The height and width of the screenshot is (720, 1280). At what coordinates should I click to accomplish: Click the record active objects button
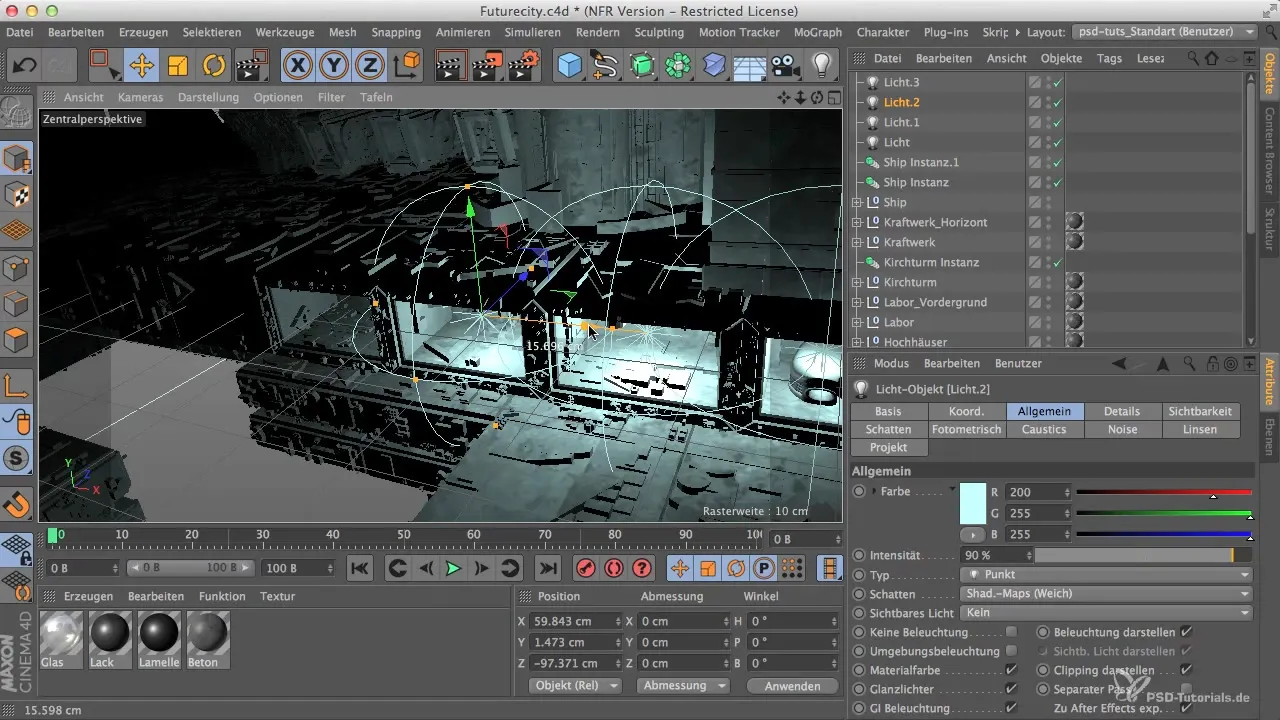coord(587,568)
